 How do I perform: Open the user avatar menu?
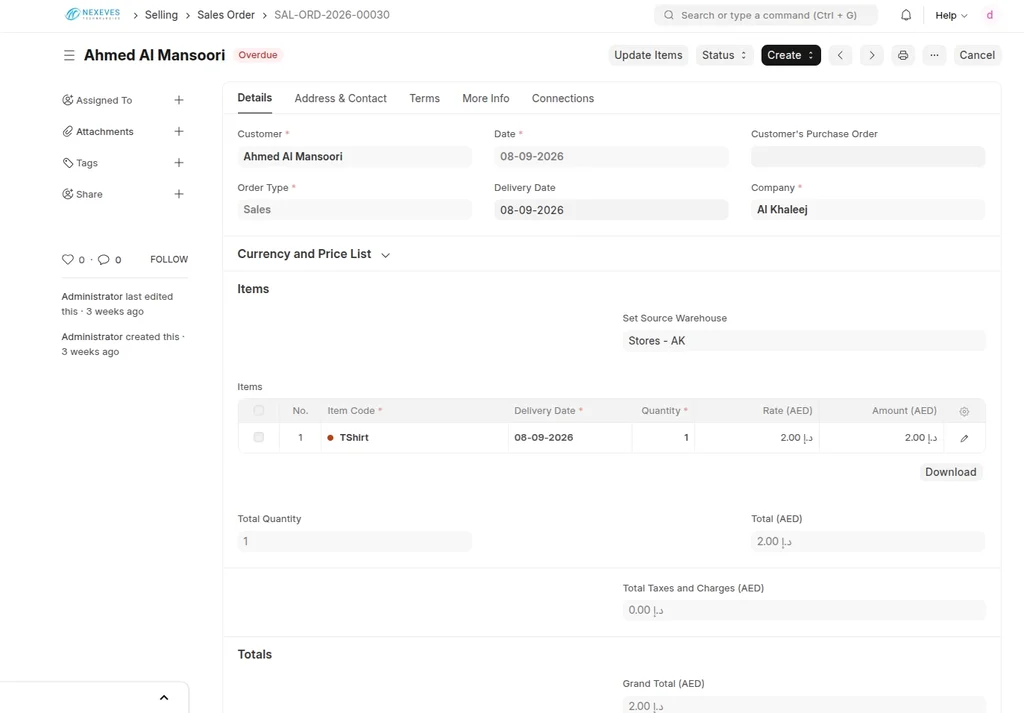[989, 15]
